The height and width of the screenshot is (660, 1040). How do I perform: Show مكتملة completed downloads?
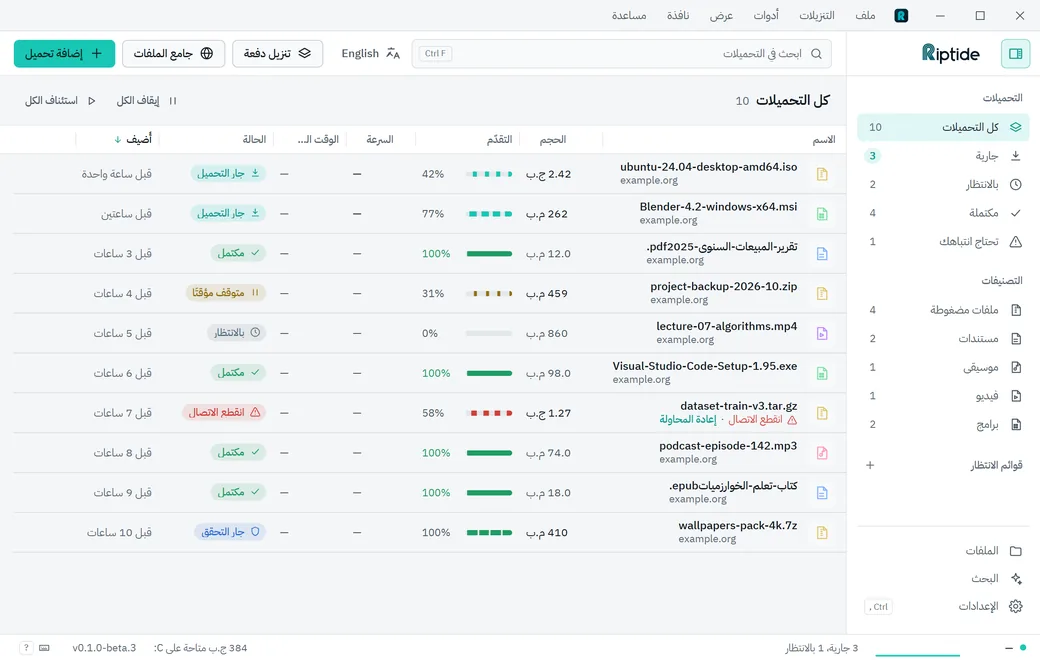pyautogui.click(x=942, y=213)
